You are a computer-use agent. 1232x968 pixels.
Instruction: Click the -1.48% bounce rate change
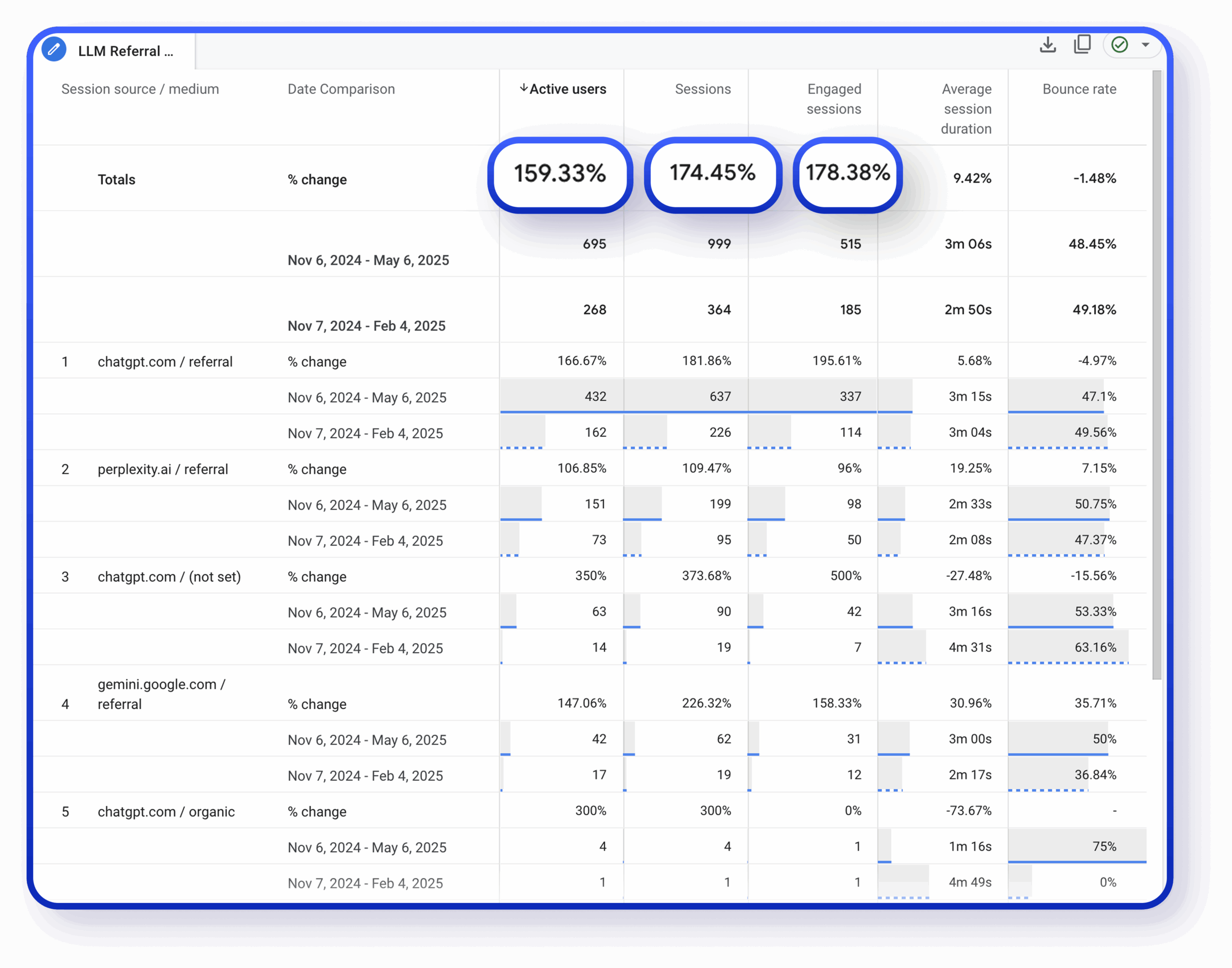click(x=1094, y=178)
